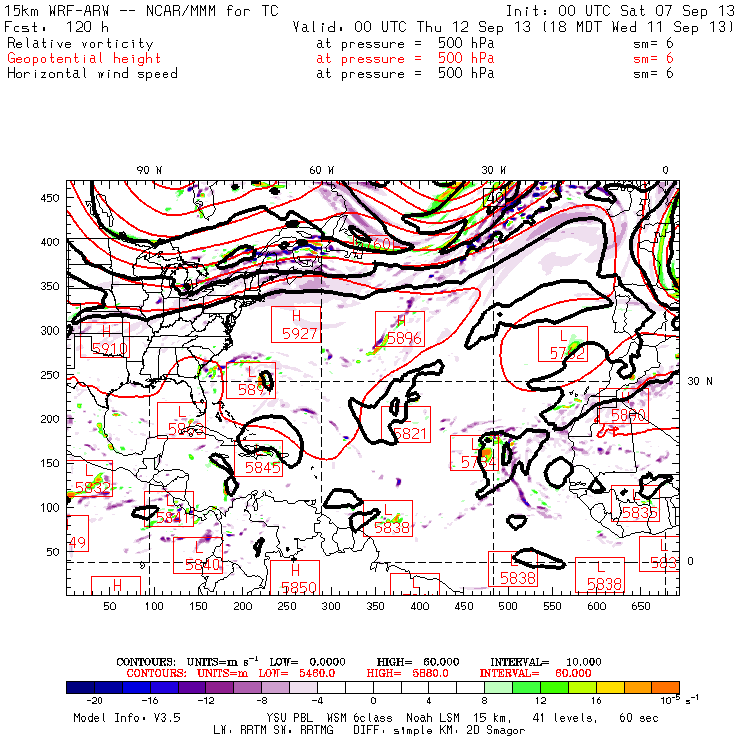Click the "550" x-axis tick label
Screen dimensions: 740x740
pyautogui.click(x=552, y=606)
